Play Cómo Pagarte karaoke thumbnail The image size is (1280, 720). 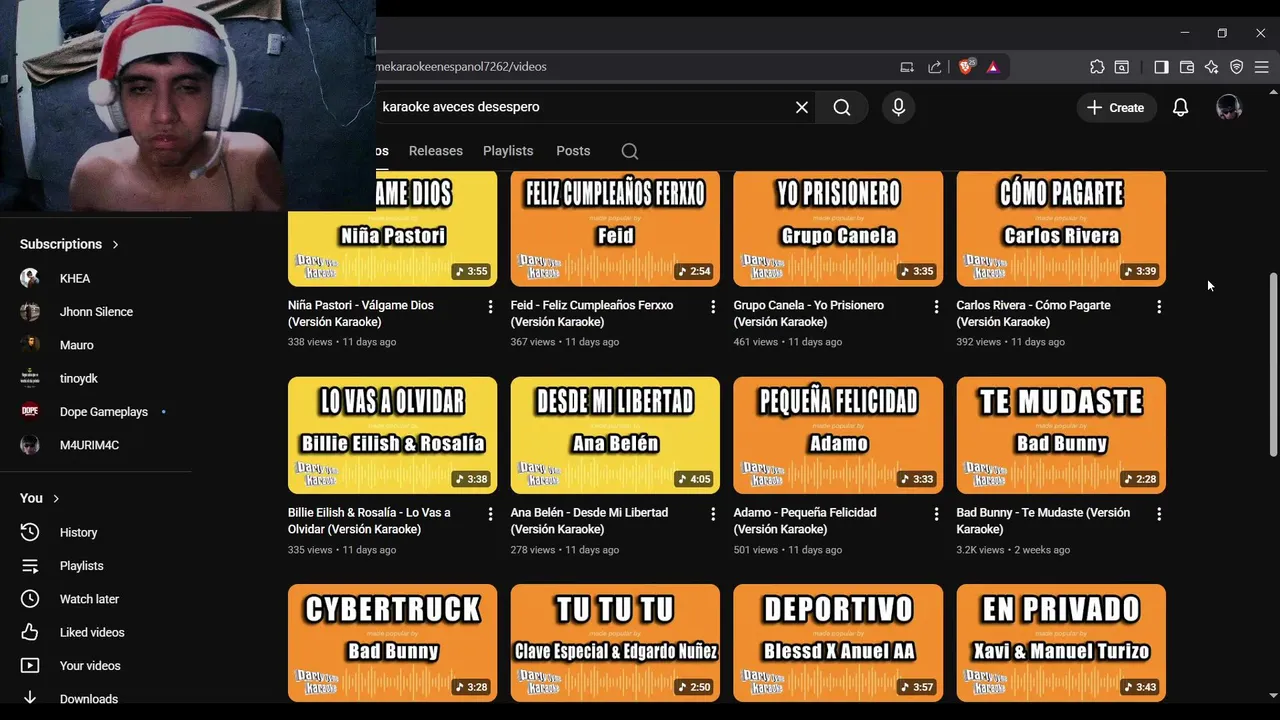(1061, 229)
